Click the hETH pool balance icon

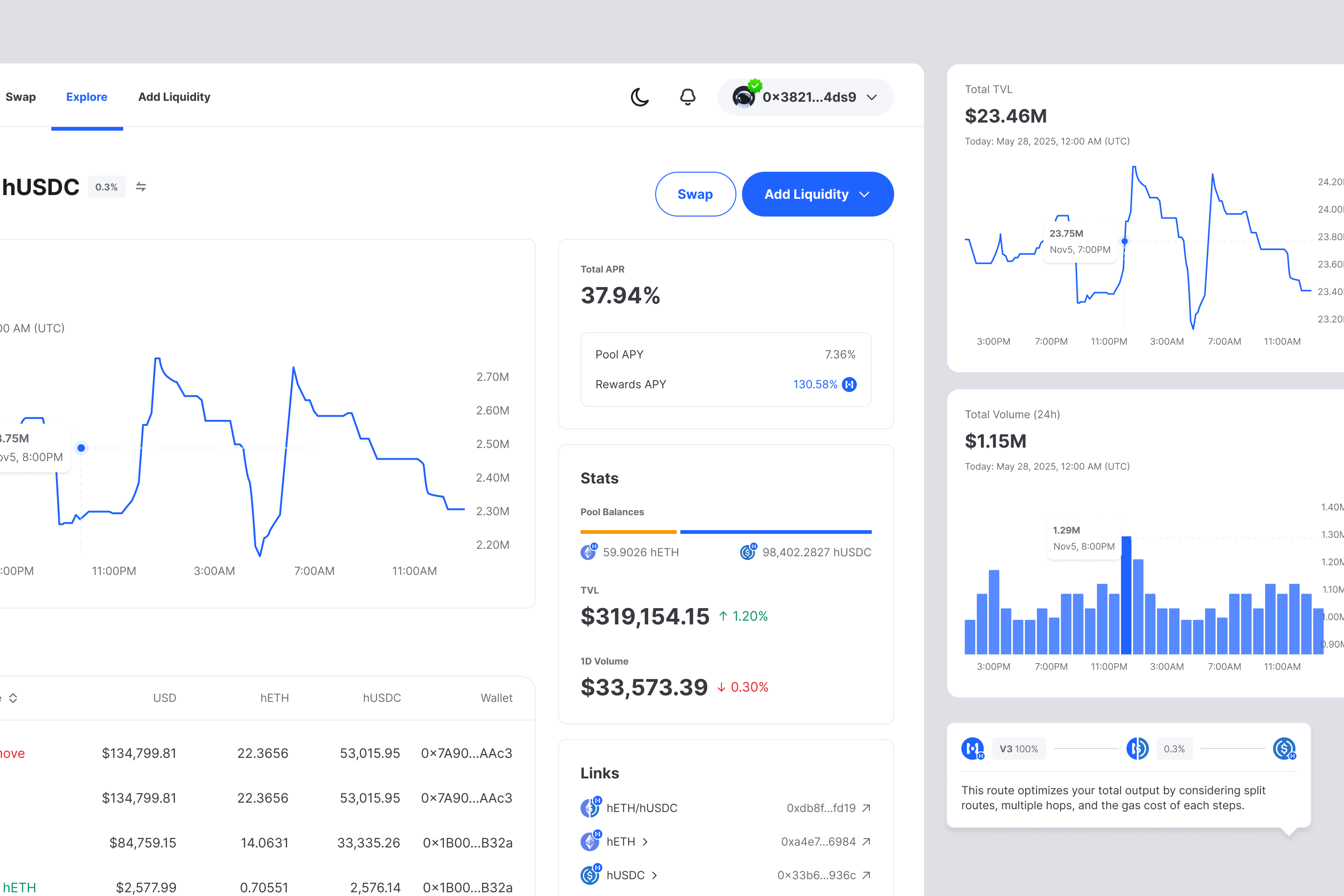[x=588, y=552]
